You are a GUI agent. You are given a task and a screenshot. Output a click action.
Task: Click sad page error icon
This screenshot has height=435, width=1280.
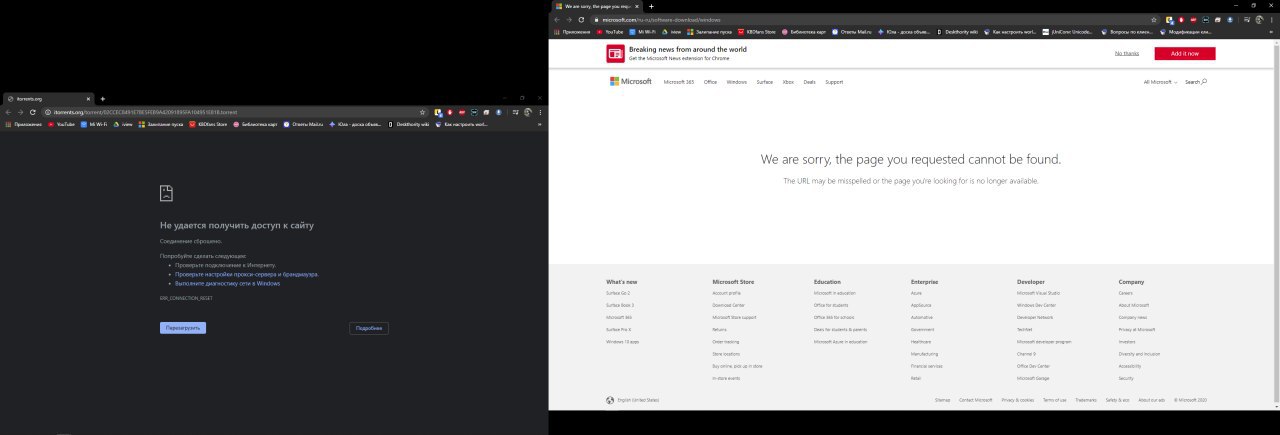166,193
